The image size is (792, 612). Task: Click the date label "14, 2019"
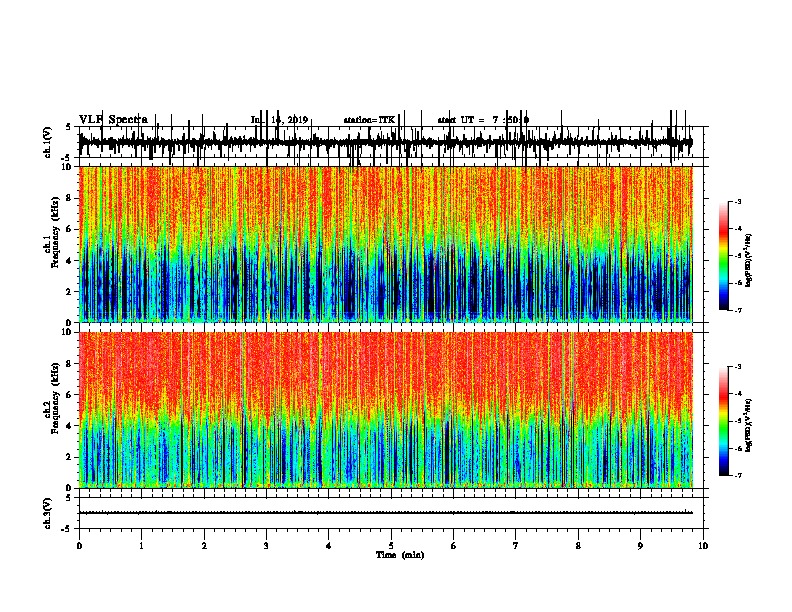(289, 120)
